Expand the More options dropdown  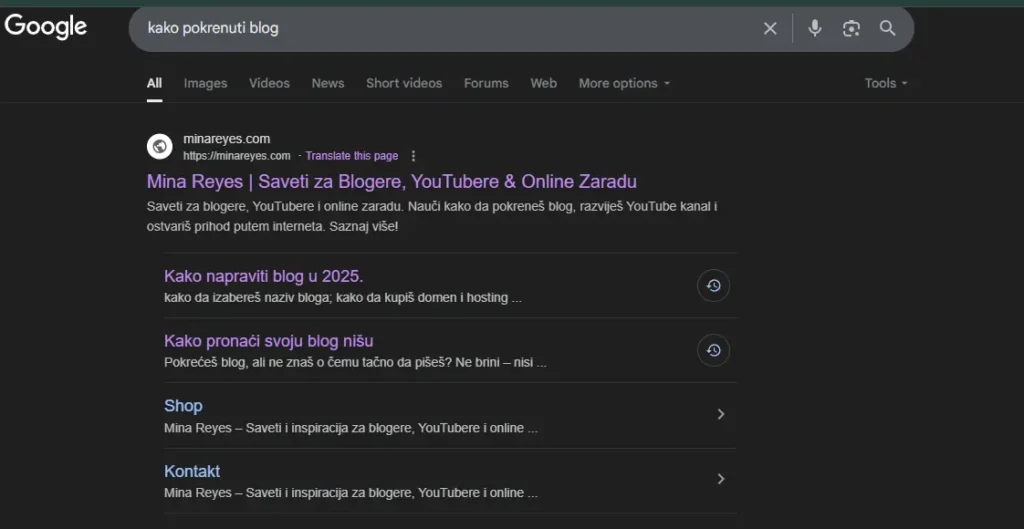(x=624, y=83)
